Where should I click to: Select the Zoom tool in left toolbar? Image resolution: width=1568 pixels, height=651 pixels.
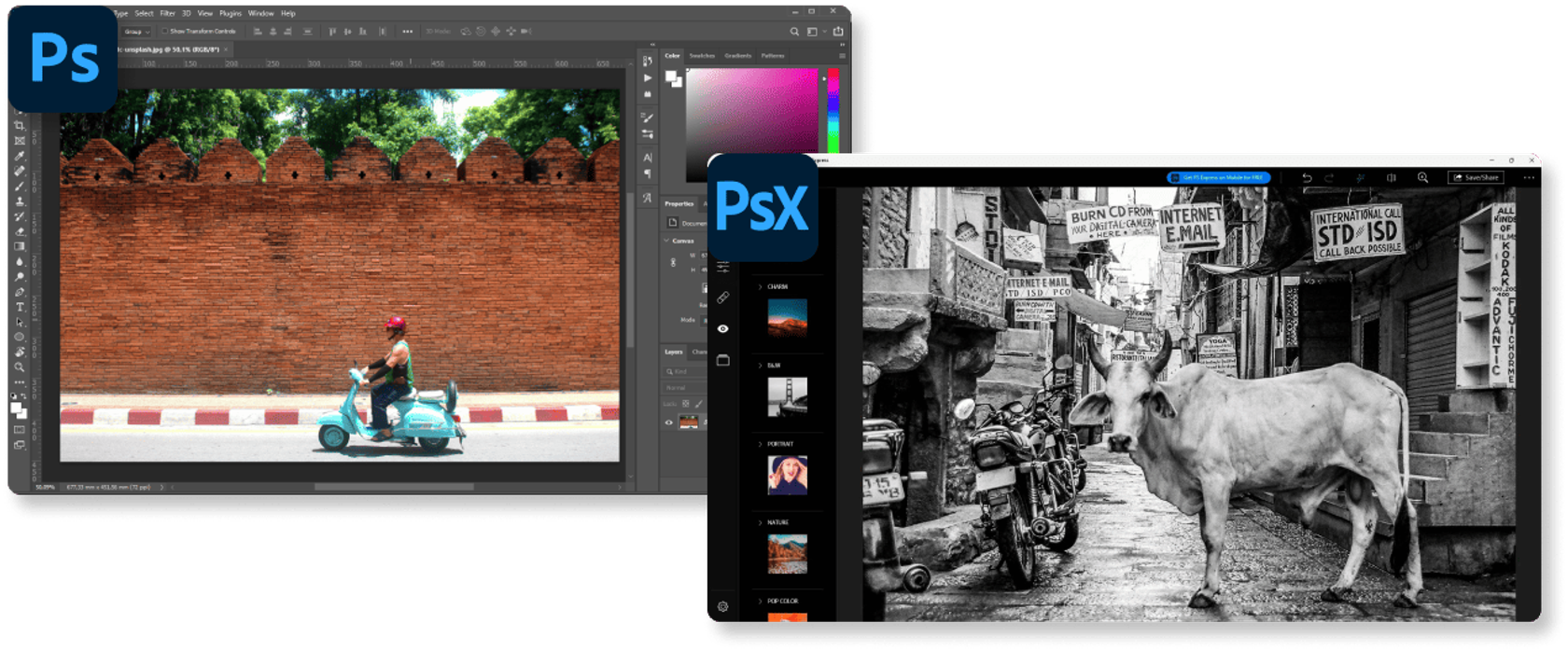click(x=20, y=367)
